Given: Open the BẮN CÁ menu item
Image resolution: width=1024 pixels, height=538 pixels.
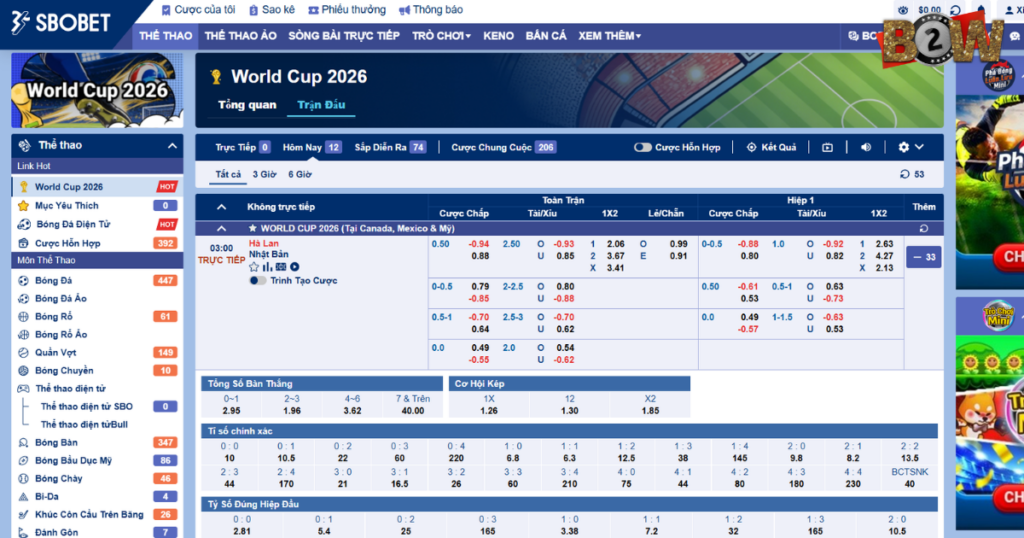Looking at the screenshot, I should point(546,36).
